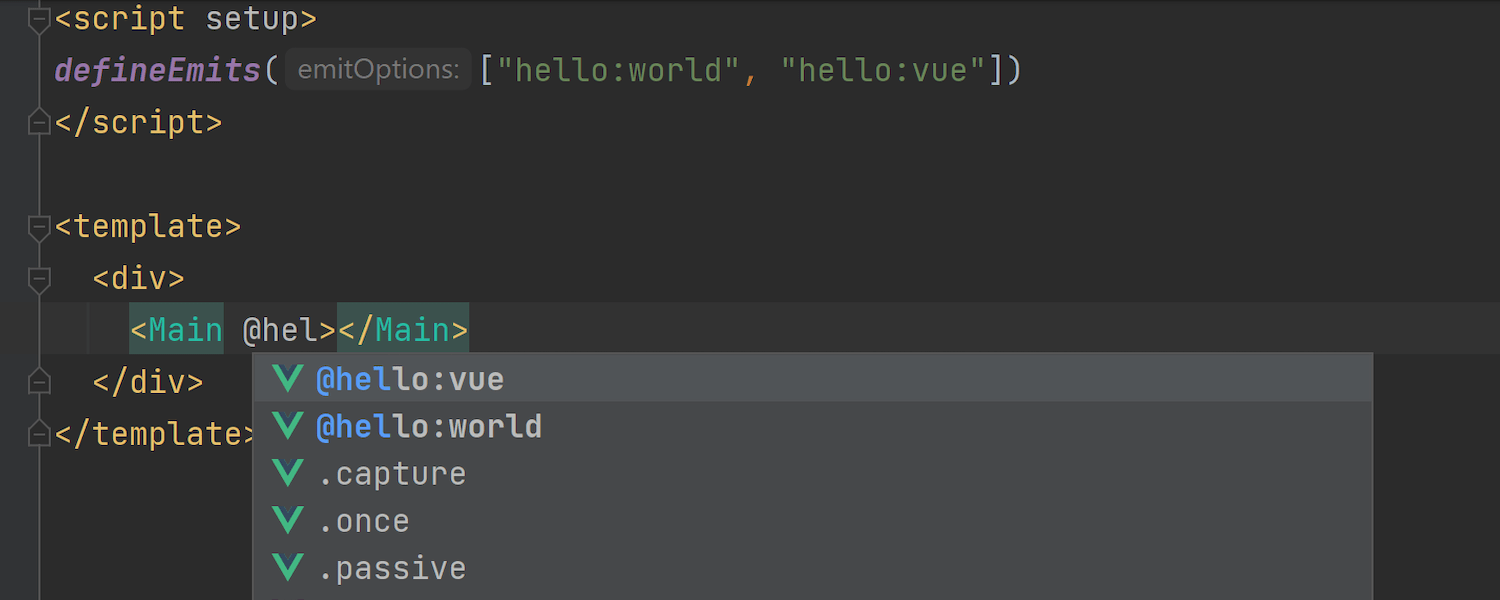Click the Vue icon next to .once
This screenshot has width=1500, height=600.
coord(288,521)
